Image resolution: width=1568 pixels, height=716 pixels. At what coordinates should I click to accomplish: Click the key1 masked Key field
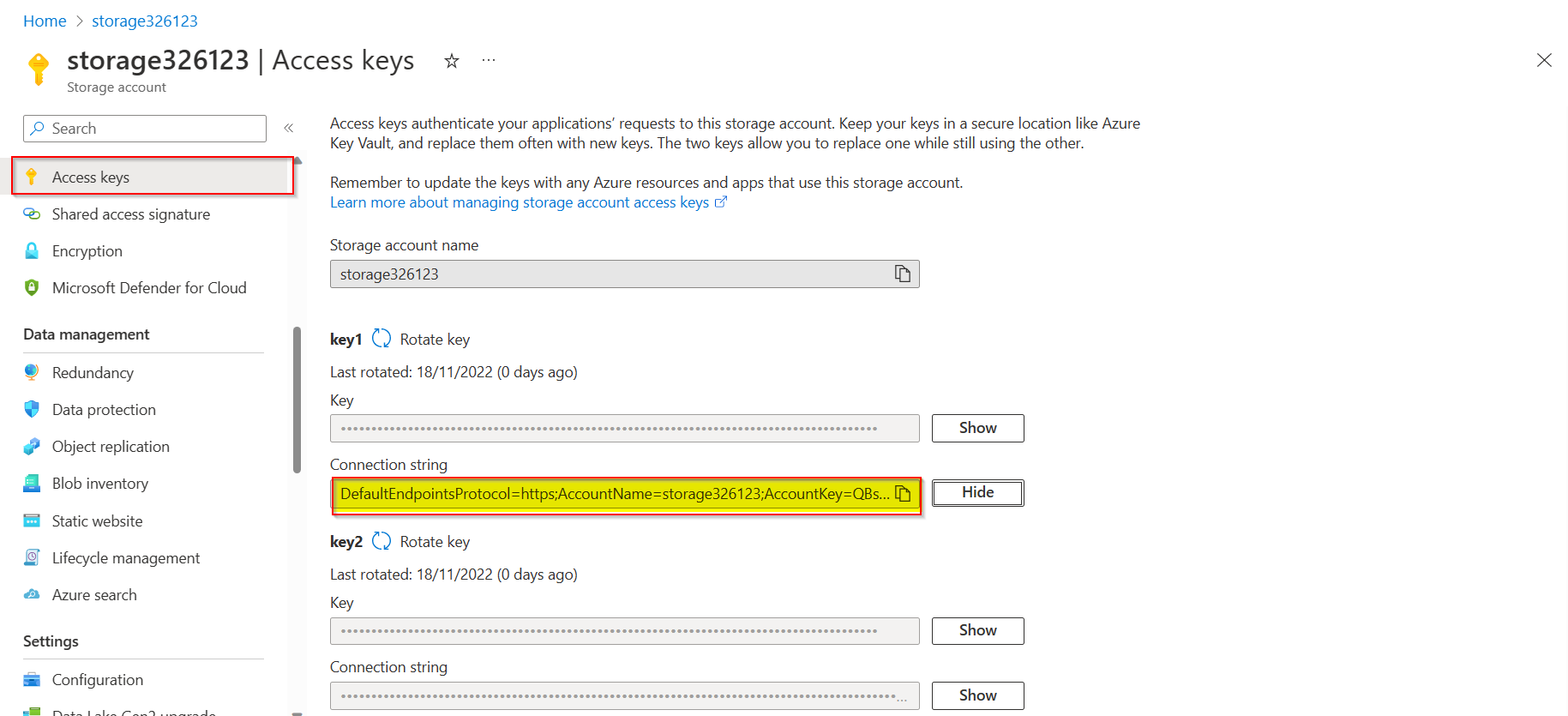[624, 428]
